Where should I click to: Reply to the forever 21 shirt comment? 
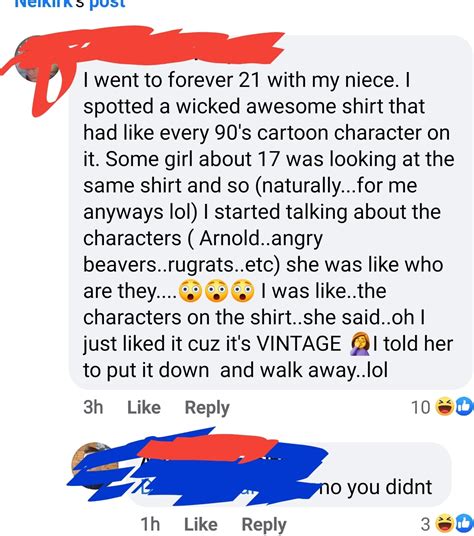[x=207, y=408]
